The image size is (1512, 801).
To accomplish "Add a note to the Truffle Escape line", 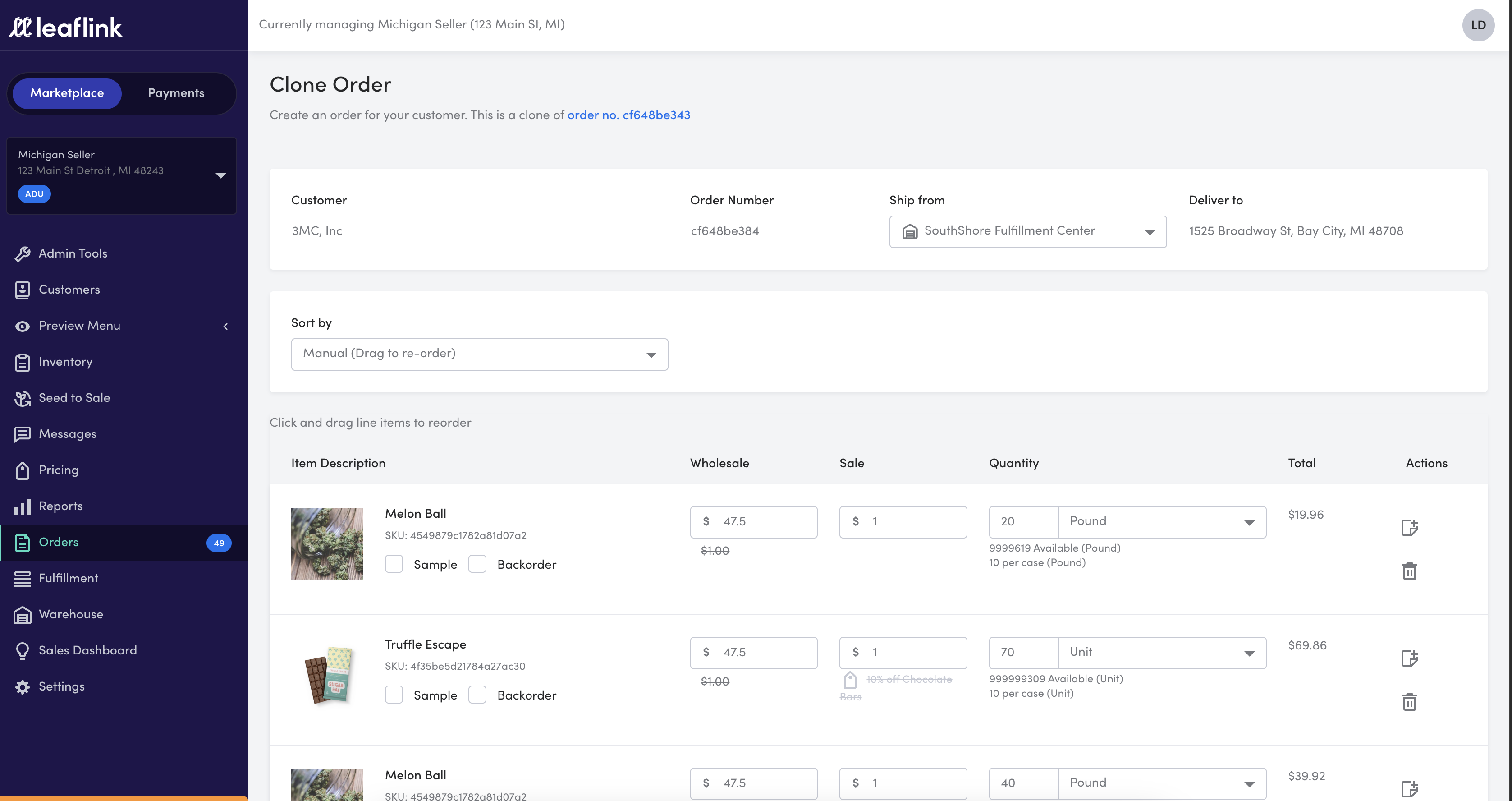I will [x=1409, y=658].
